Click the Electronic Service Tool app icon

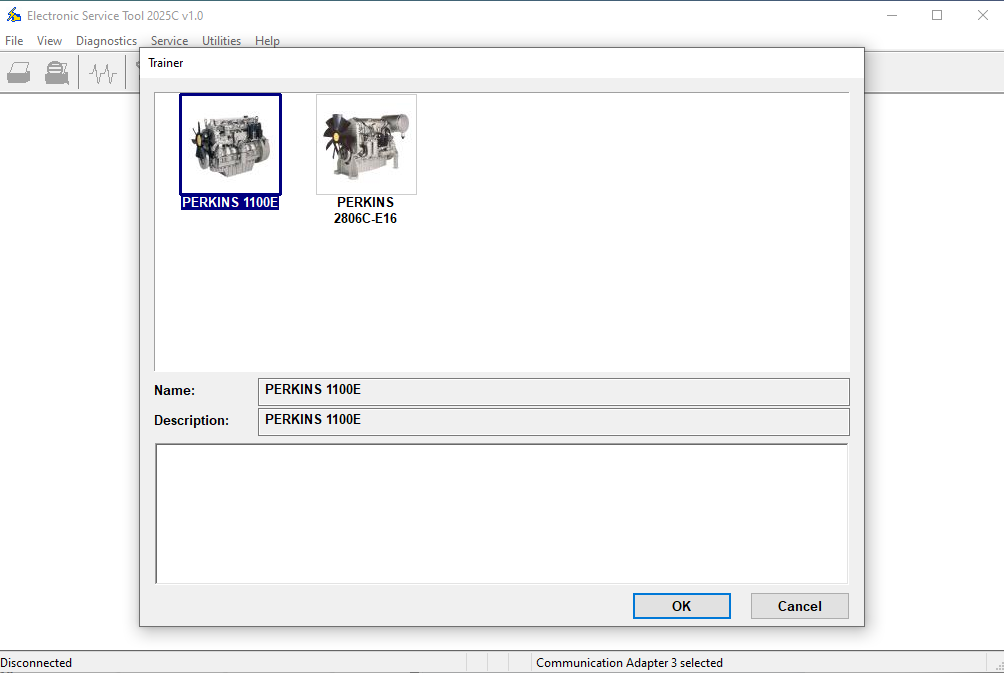[x=14, y=15]
